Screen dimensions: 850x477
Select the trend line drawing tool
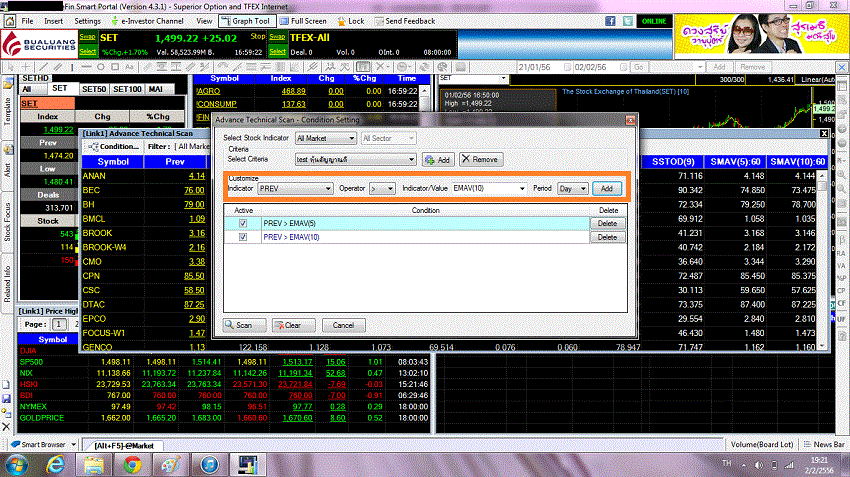44,67
